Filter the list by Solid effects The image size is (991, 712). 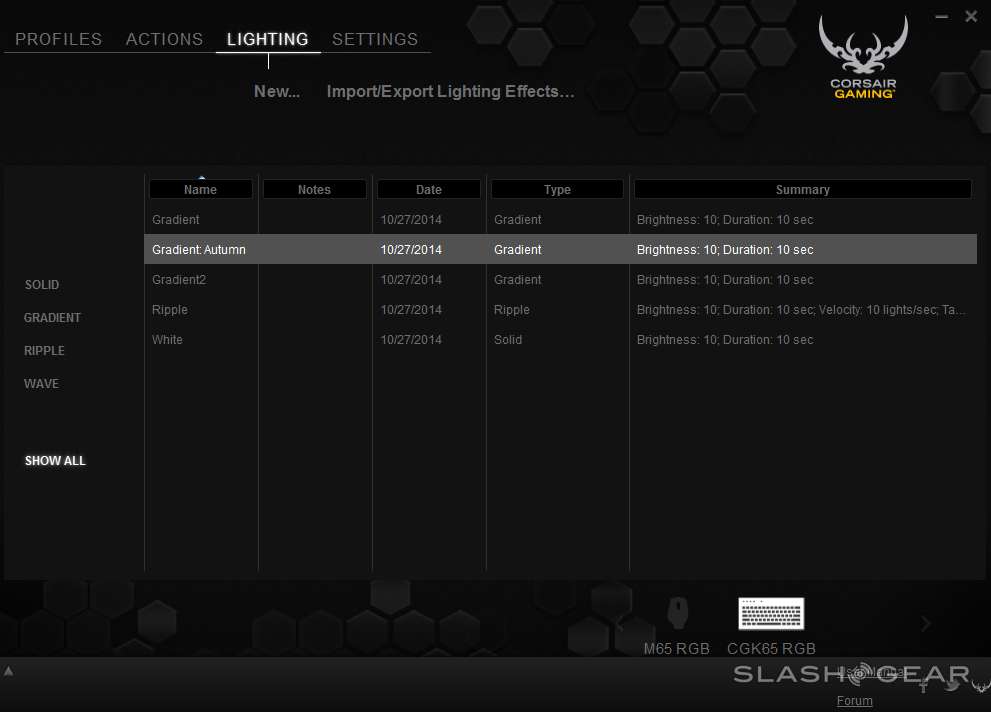42,285
